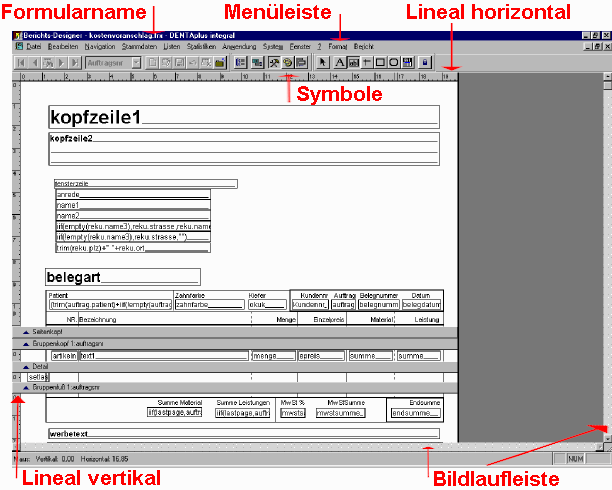Open the Auftragsnr combo box dropdown
This screenshot has width=612, height=490.
(136, 62)
